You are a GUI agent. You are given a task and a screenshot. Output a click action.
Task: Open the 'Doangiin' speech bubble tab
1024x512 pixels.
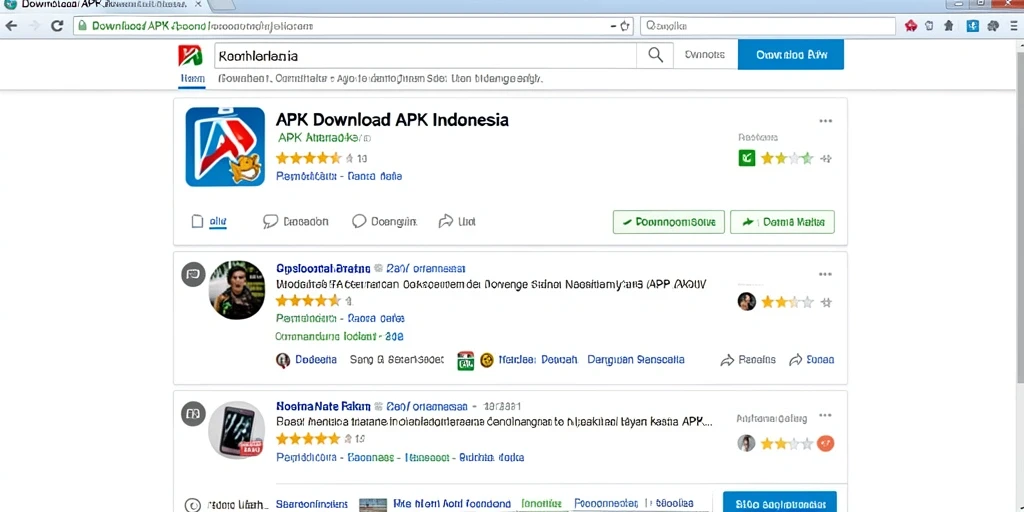[384, 221]
